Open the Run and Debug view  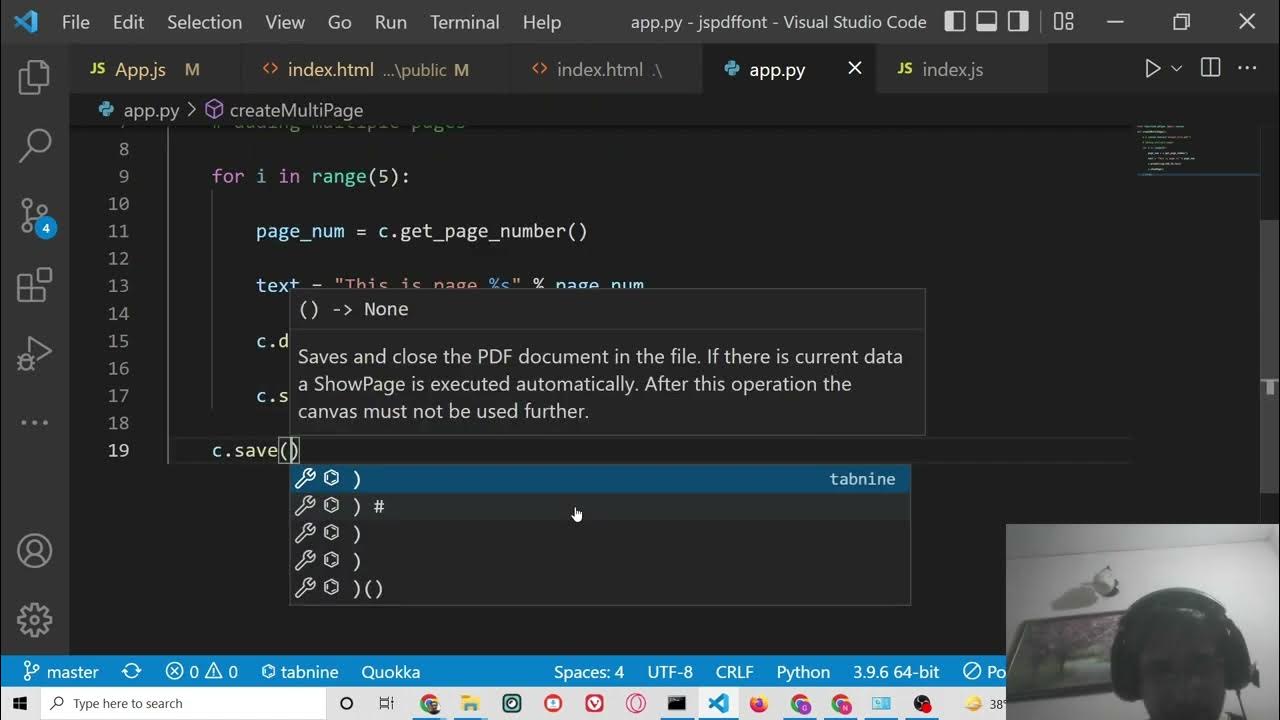tap(34, 353)
